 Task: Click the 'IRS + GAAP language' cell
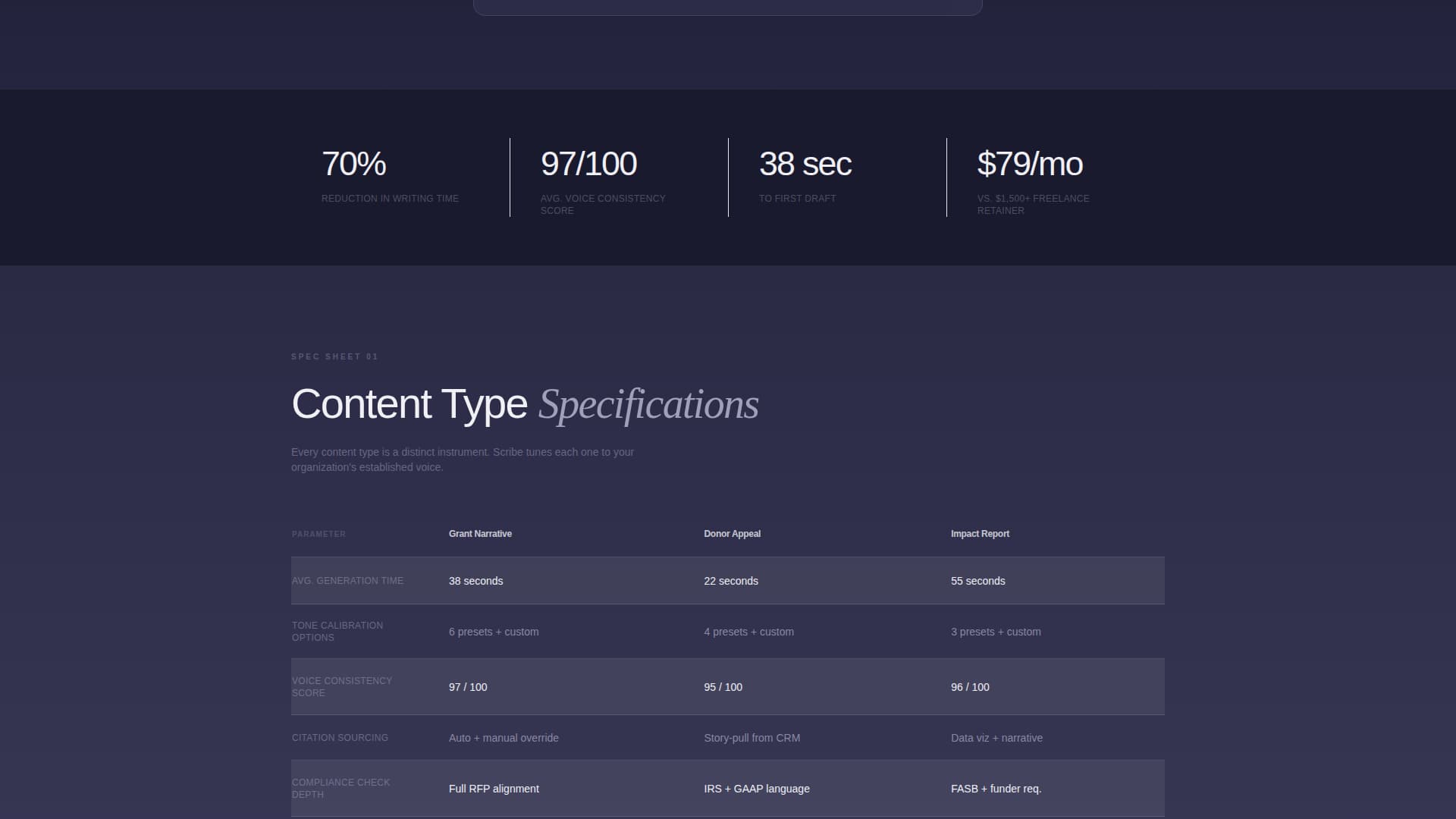pos(757,789)
